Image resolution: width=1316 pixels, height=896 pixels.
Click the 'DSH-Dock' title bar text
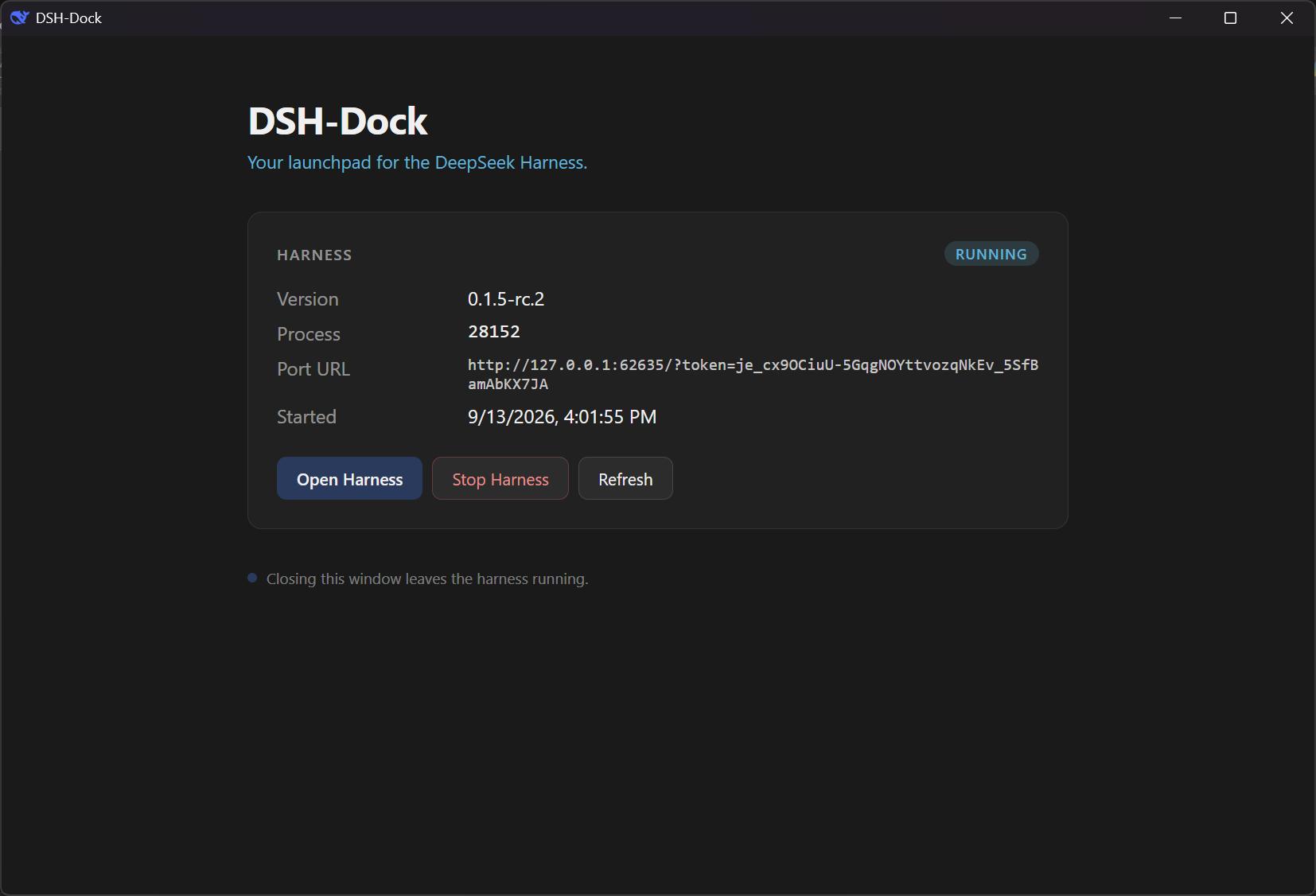coord(68,18)
